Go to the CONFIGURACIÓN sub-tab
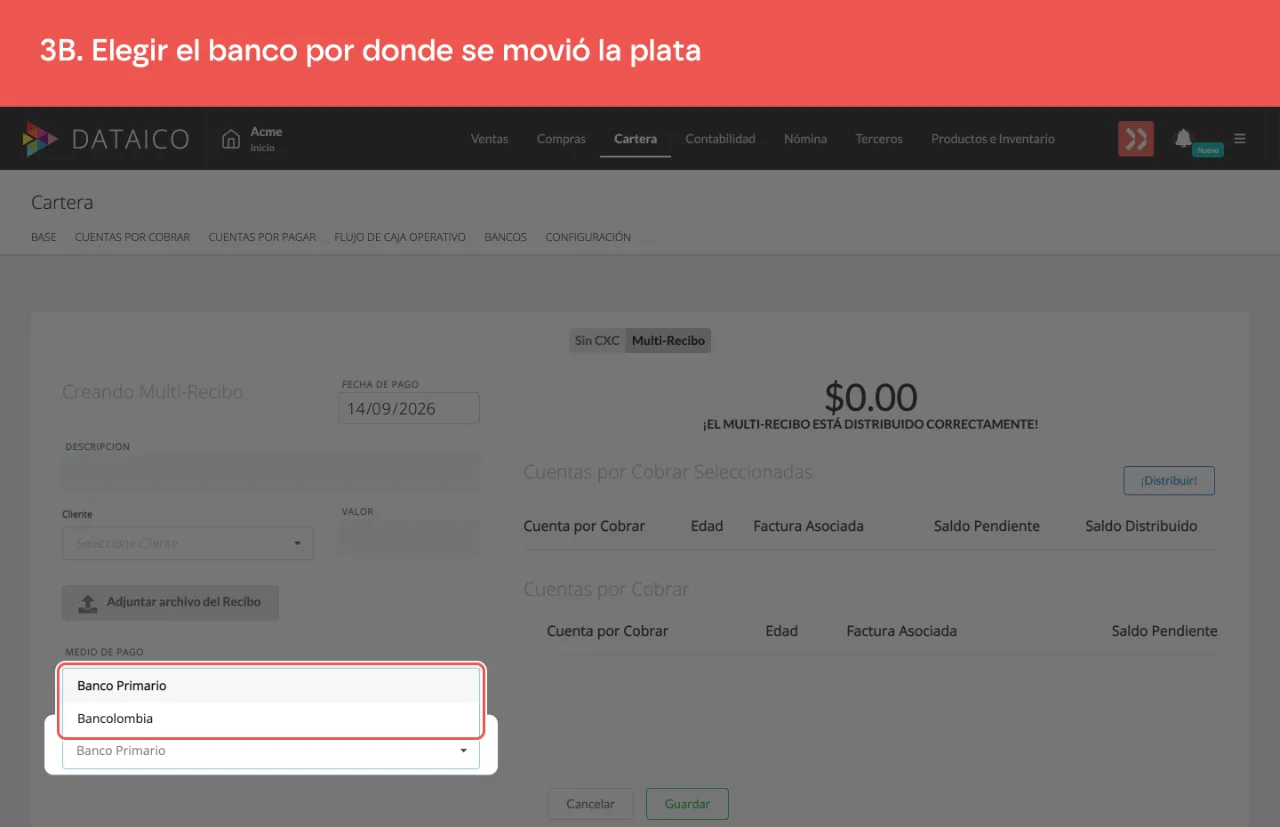The width and height of the screenshot is (1280, 827). (588, 237)
